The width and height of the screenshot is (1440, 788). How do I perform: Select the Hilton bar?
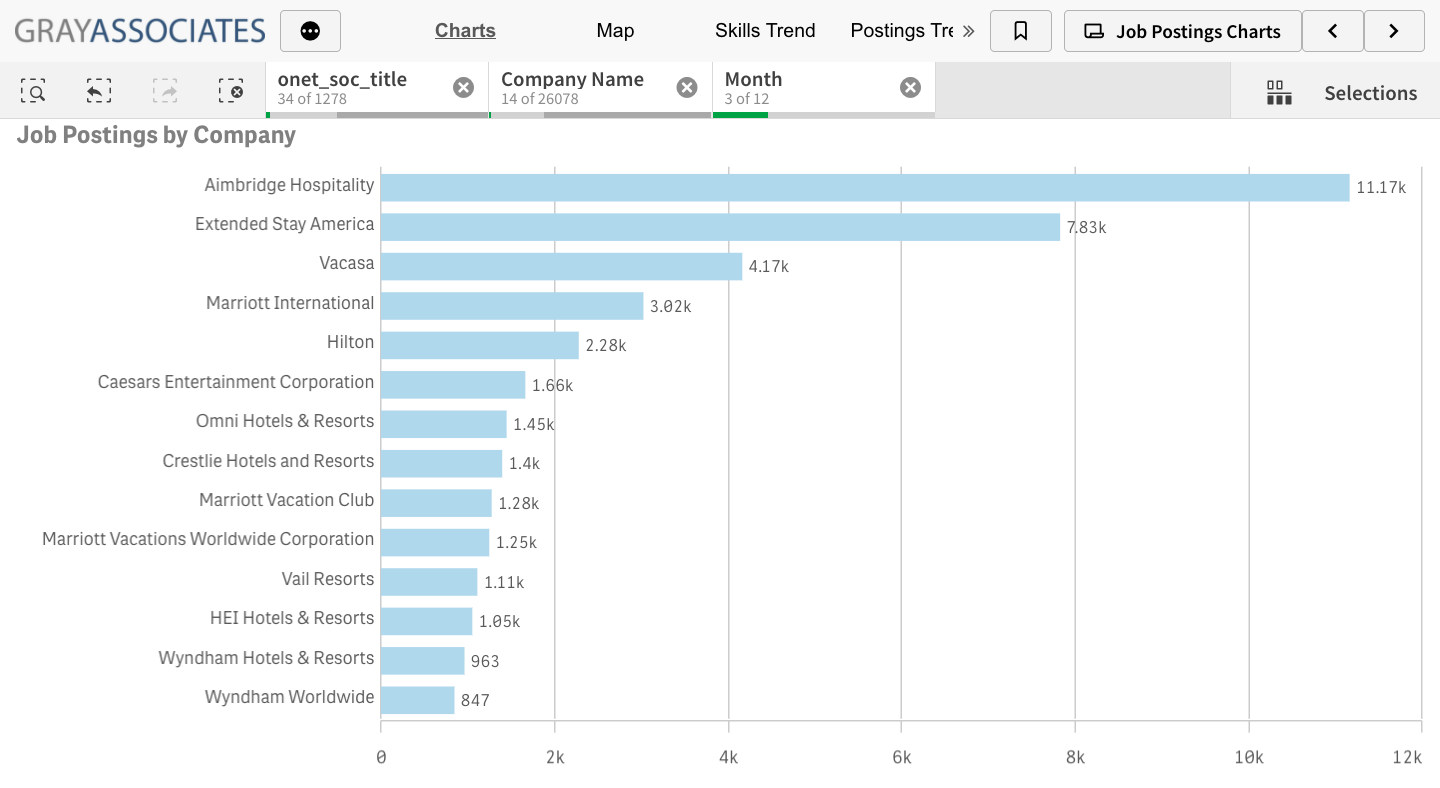click(x=480, y=345)
